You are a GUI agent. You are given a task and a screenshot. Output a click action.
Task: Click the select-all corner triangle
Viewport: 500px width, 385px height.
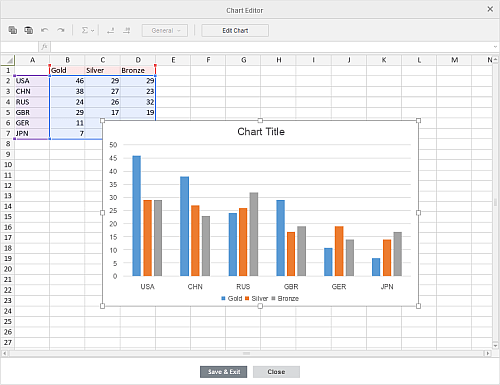point(8,60)
